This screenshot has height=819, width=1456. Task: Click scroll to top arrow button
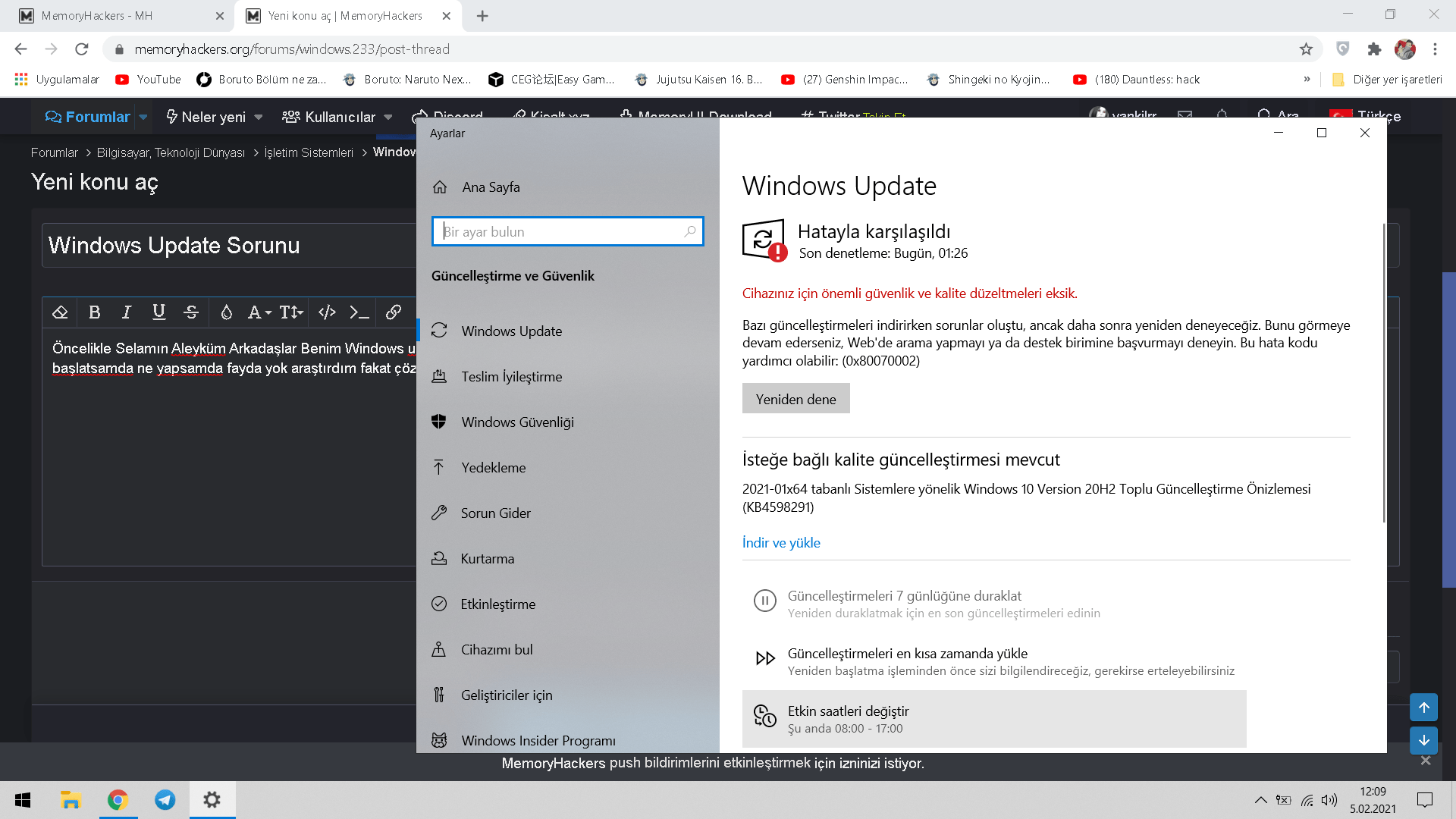[1423, 708]
